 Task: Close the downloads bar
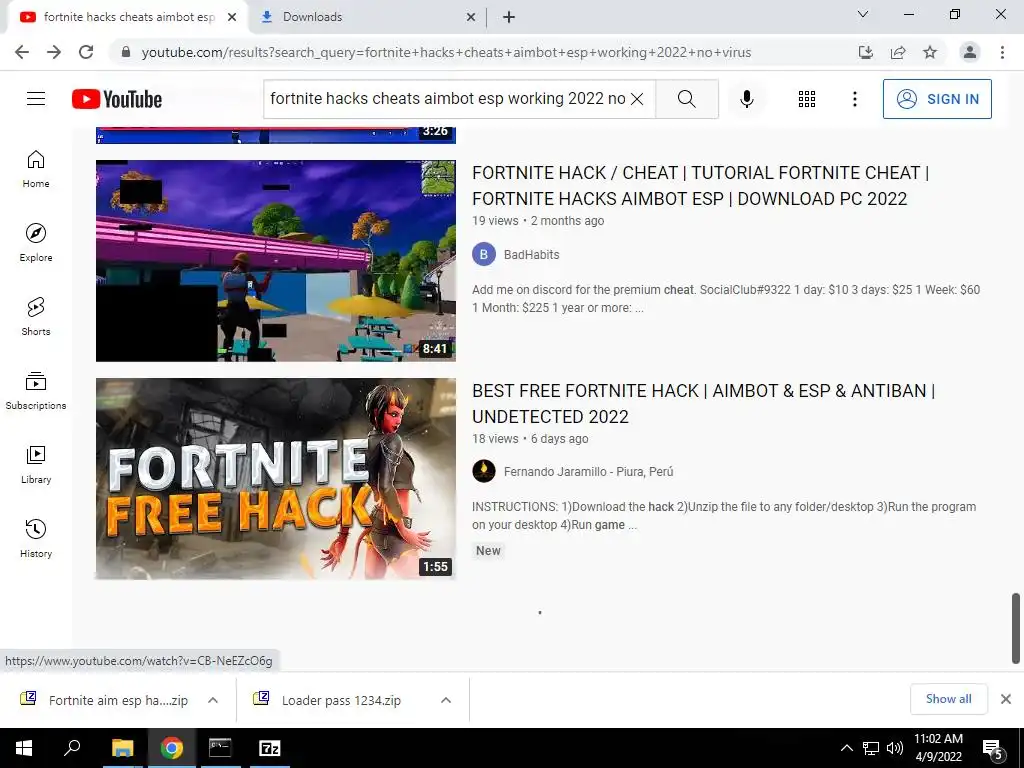(x=1006, y=699)
